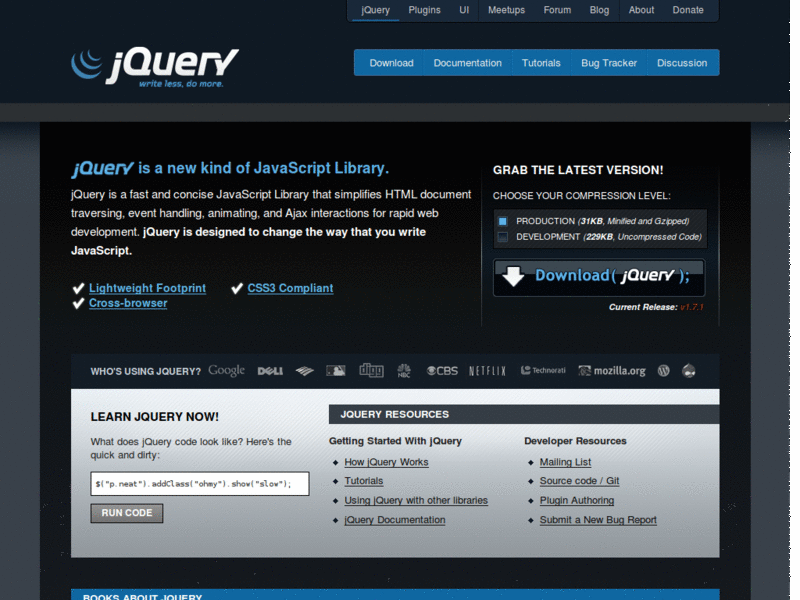Click the LEARN JQUERY NOW! heading
800x600 pixels.
tap(155, 417)
